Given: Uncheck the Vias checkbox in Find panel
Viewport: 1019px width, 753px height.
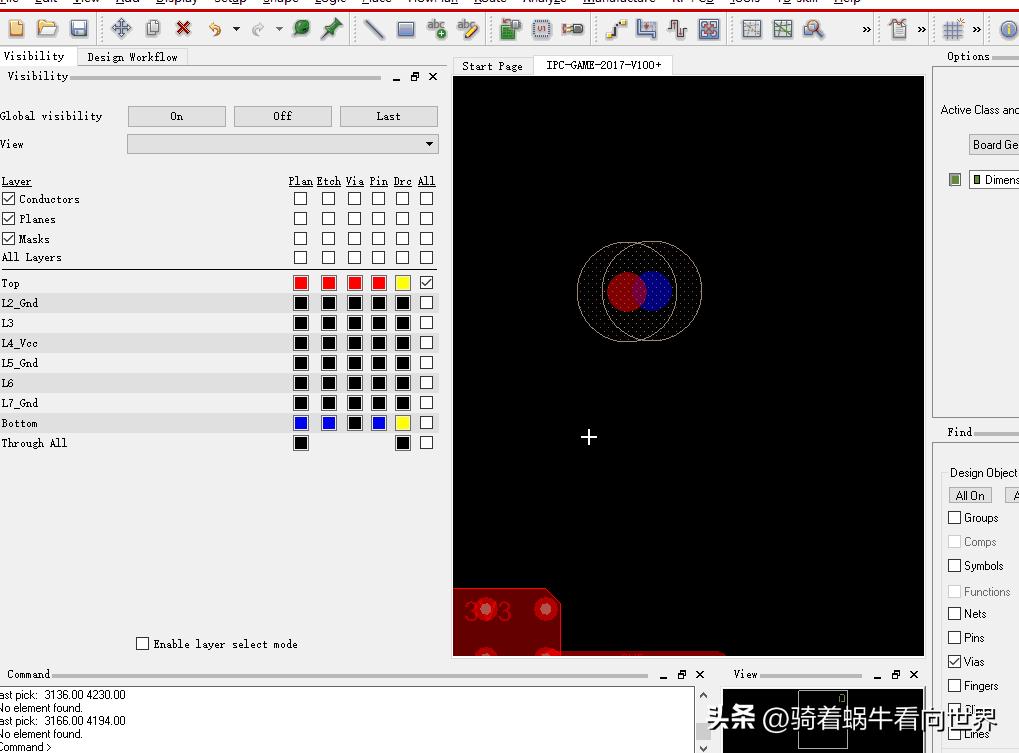Looking at the screenshot, I should tap(954, 662).
